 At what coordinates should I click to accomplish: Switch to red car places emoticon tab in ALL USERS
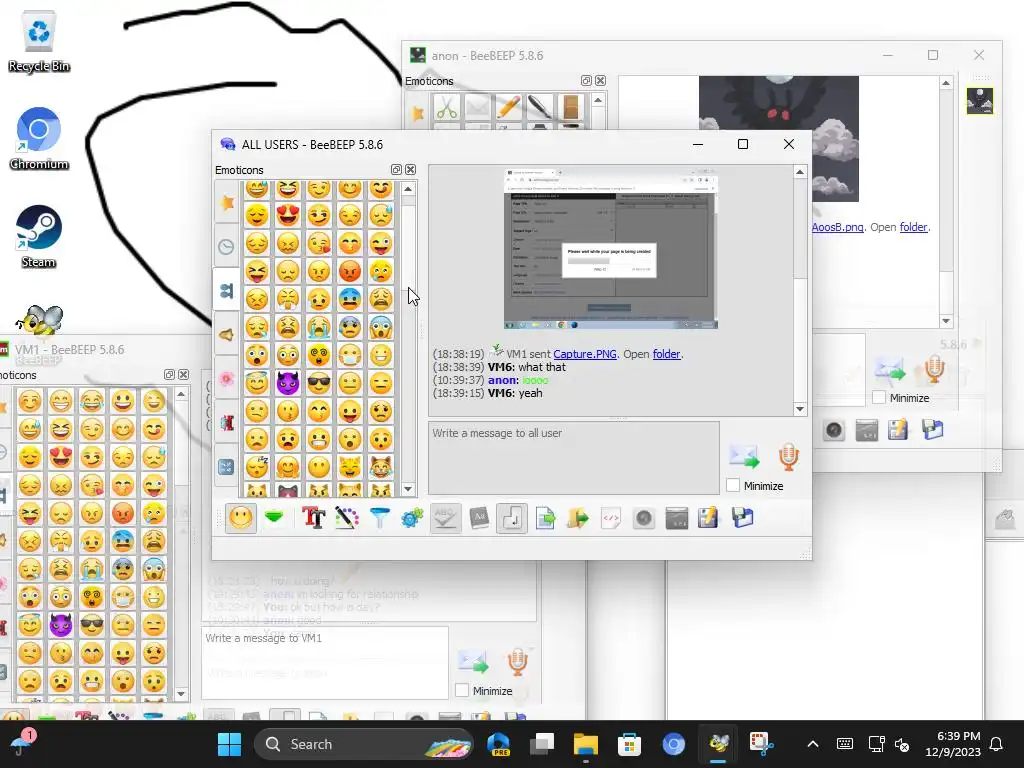point(227,423)
